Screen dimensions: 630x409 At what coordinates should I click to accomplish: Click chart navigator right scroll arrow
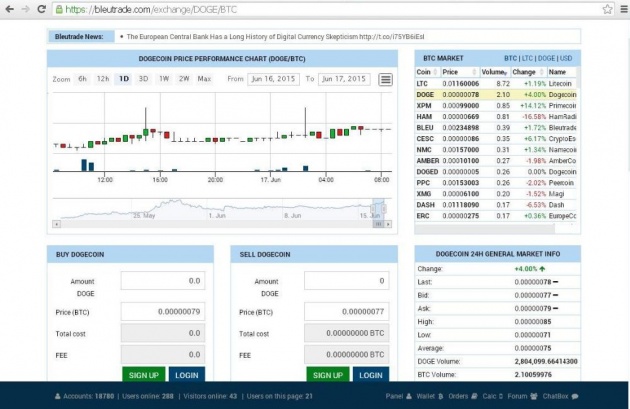(388, 224)
